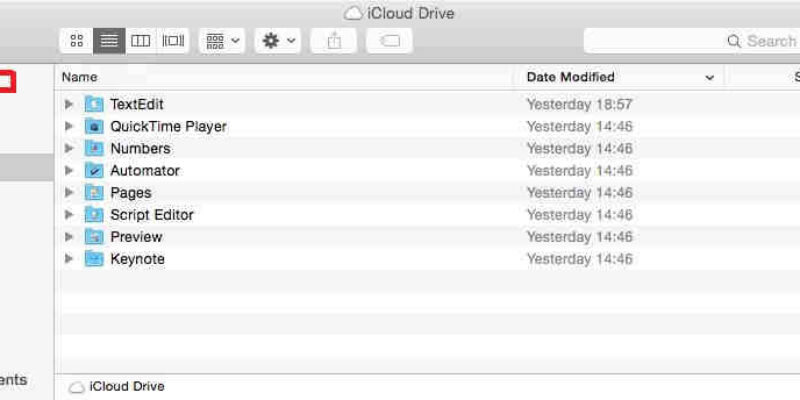This screenshot has width=800, height=400.
Task: Select the Preview folder icon
Action: click(94, 237)
